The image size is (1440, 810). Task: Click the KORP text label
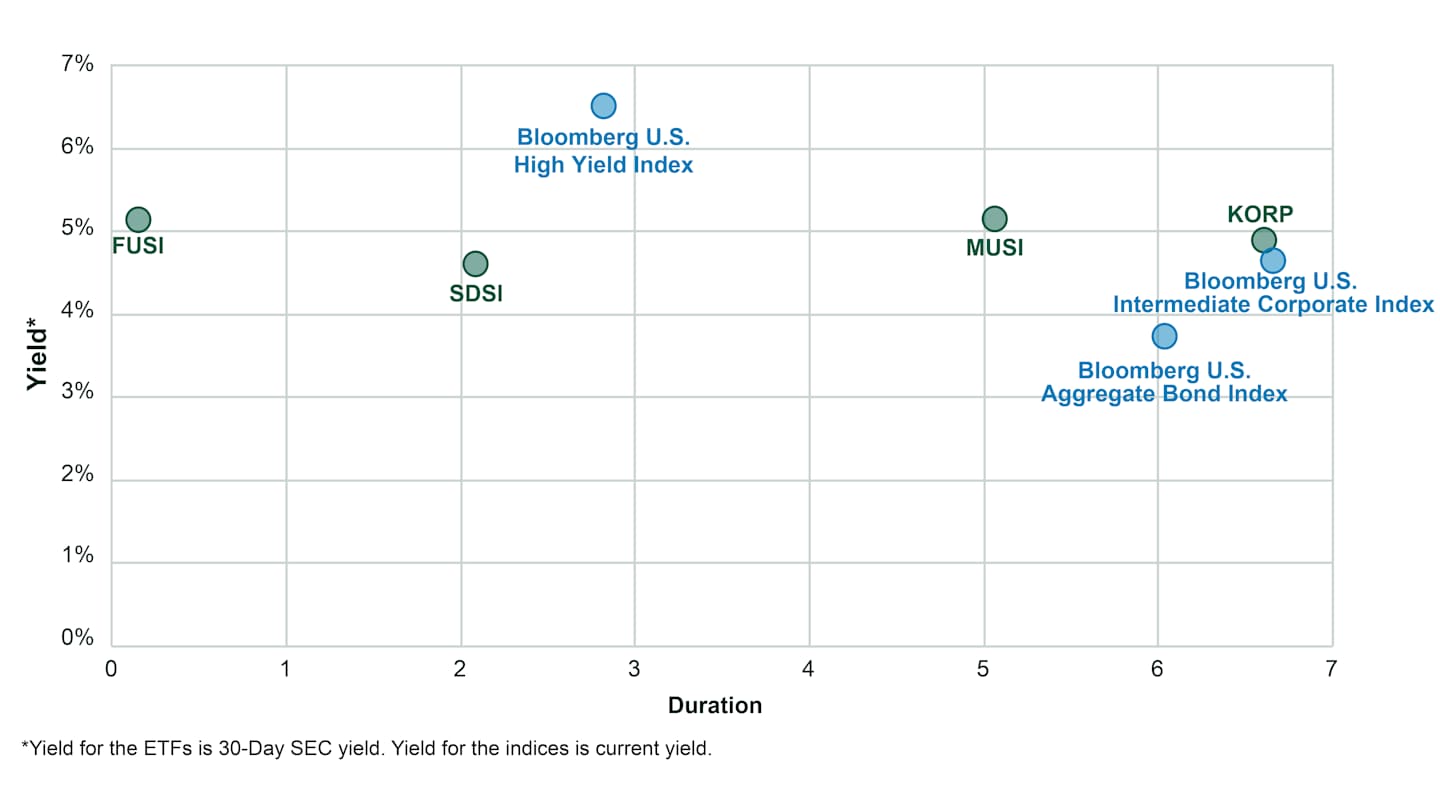(x=1260, y=214)
